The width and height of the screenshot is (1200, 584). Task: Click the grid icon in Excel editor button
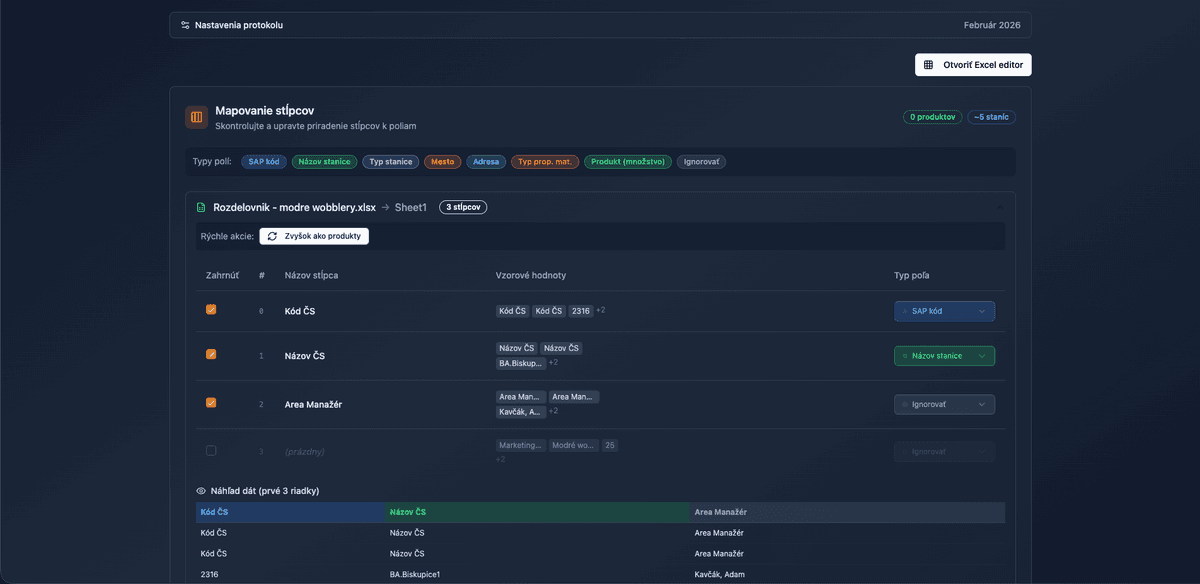pyautogui.click(x=928, y=65)
